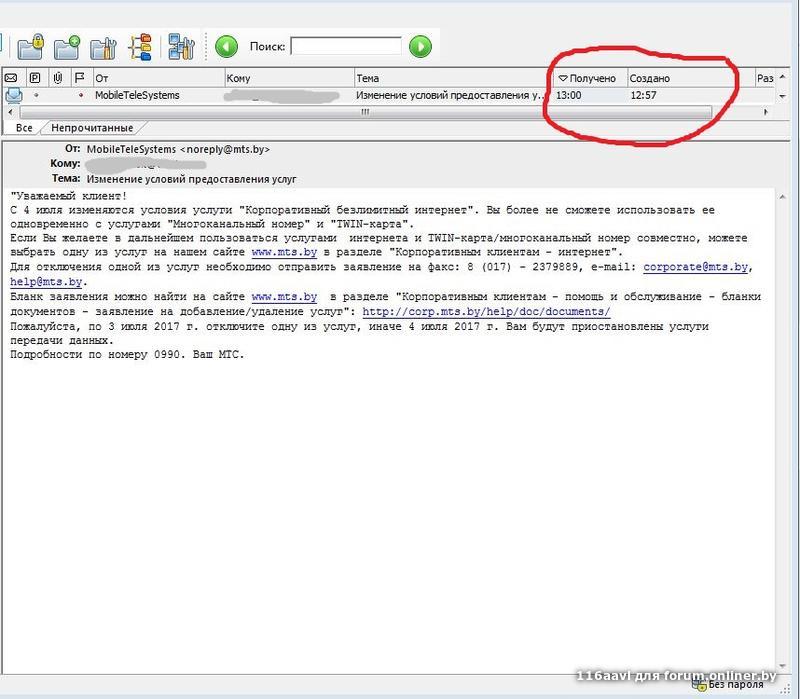Click the message body scroll up arrow
This screenshot has width=800, height=699.
pyautogui.click(x=783, y=197)
